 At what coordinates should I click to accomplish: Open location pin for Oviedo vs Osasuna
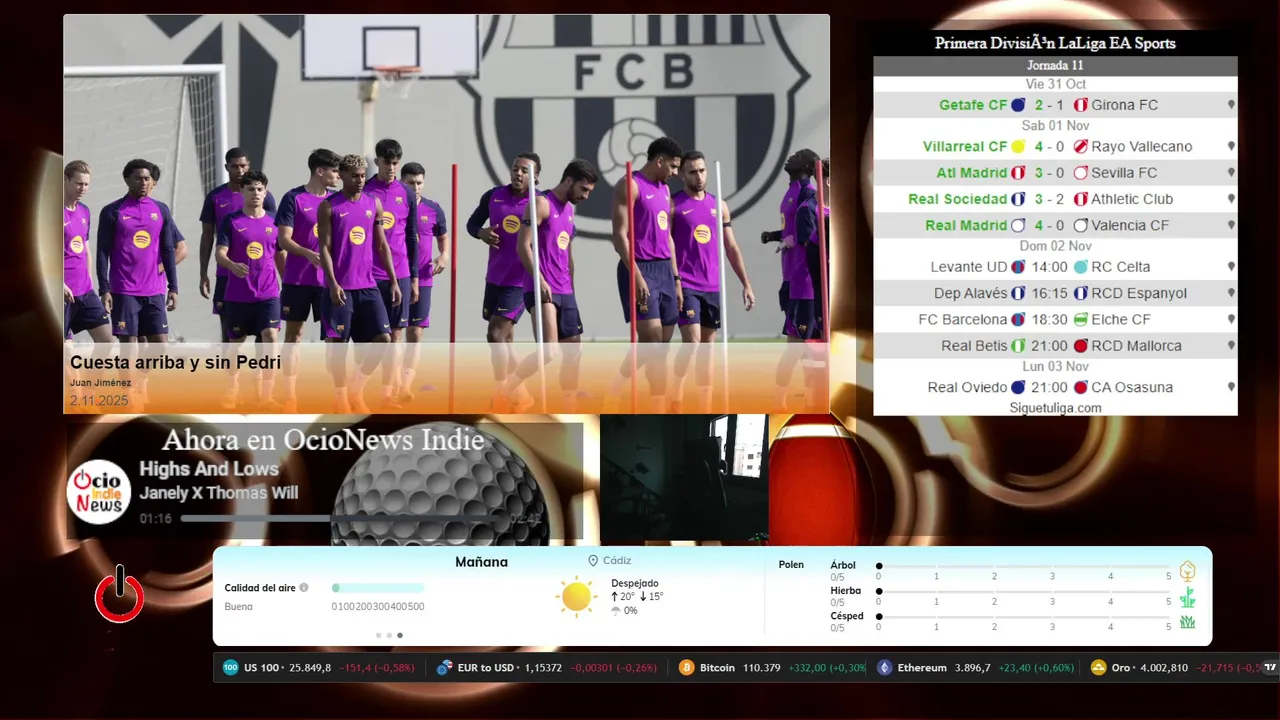coord(1231,387)
